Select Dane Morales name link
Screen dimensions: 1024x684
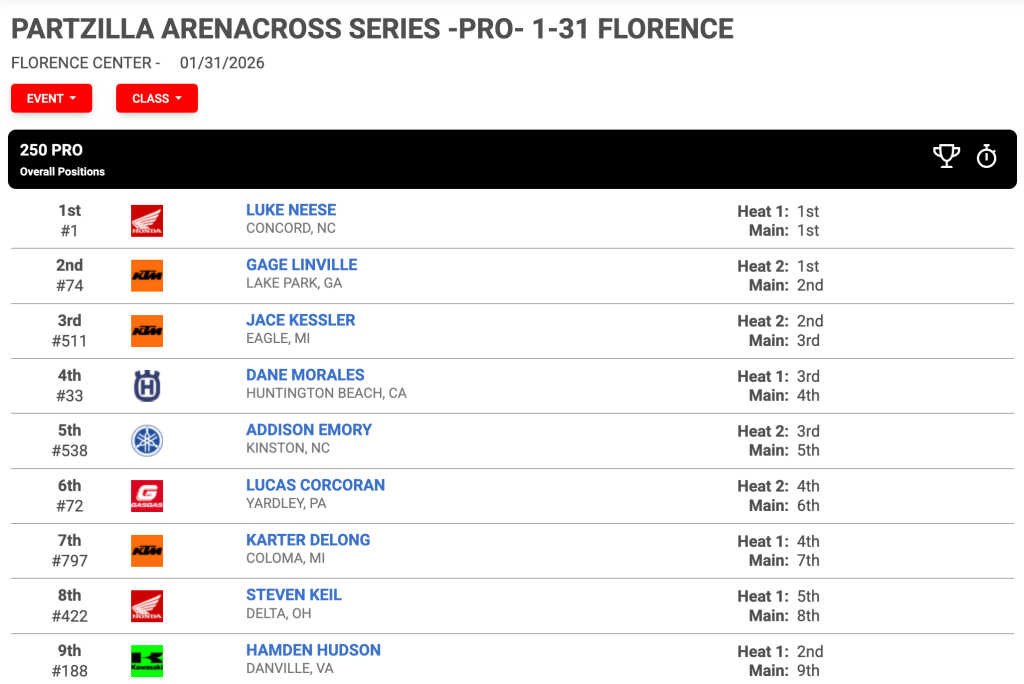point(305,375)
